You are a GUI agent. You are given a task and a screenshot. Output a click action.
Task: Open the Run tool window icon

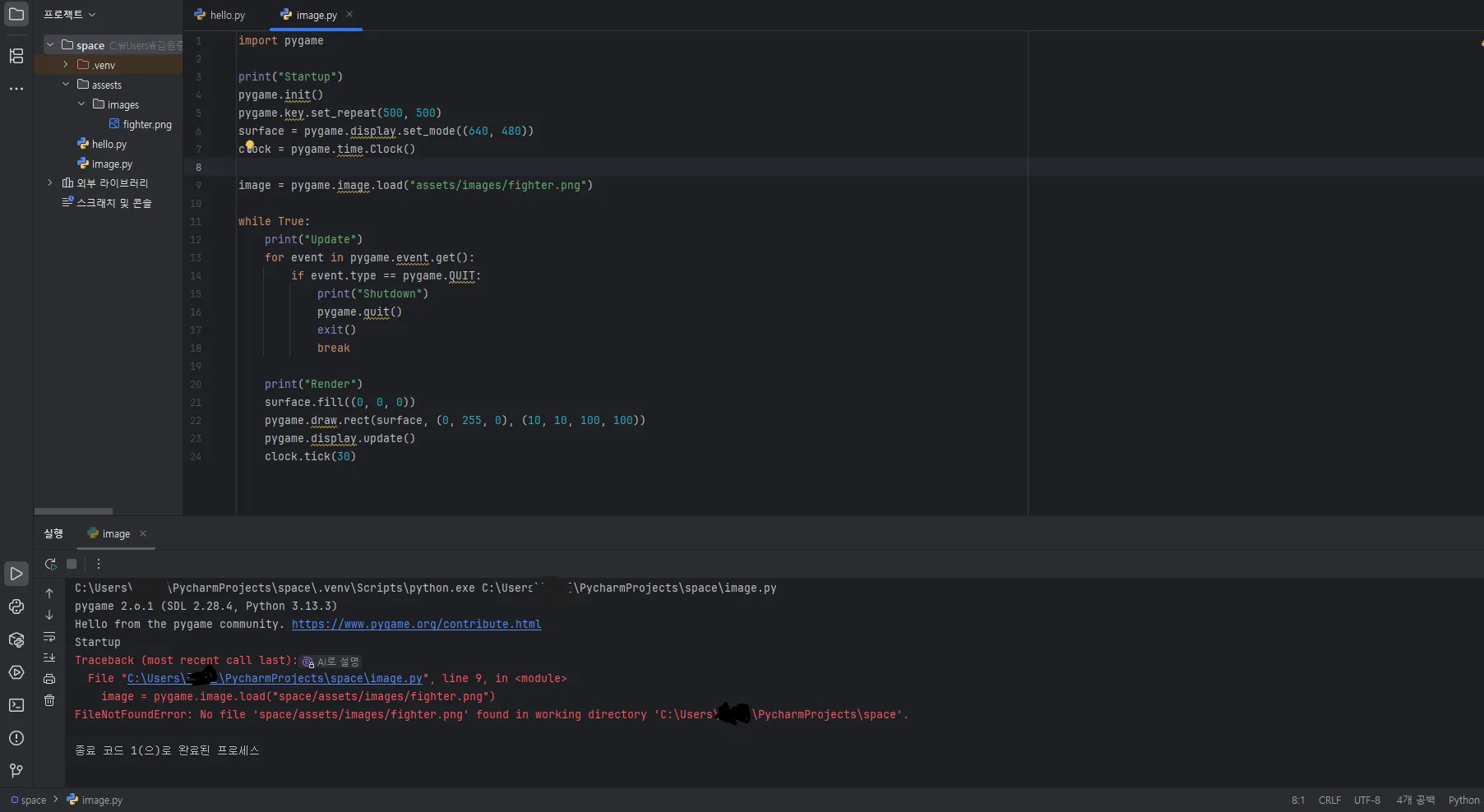click(x=16, y=574)
